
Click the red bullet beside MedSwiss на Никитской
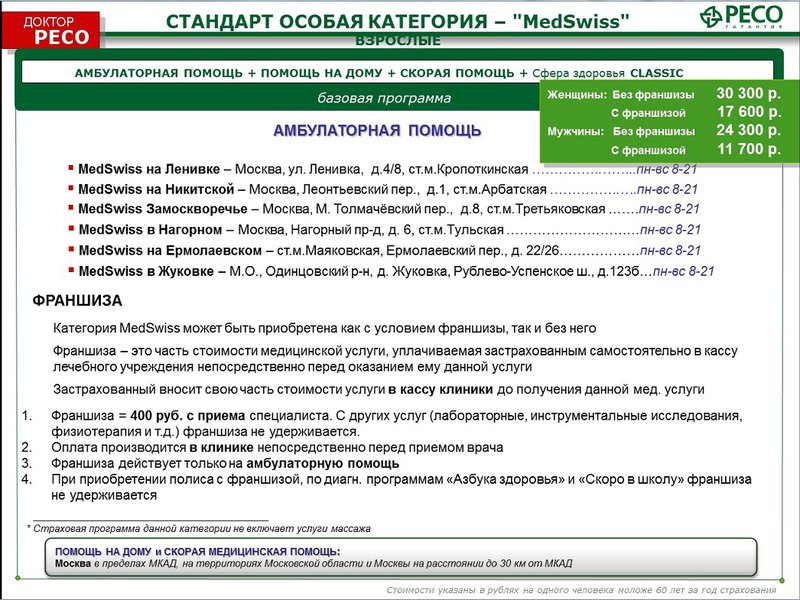coord(71,188)
